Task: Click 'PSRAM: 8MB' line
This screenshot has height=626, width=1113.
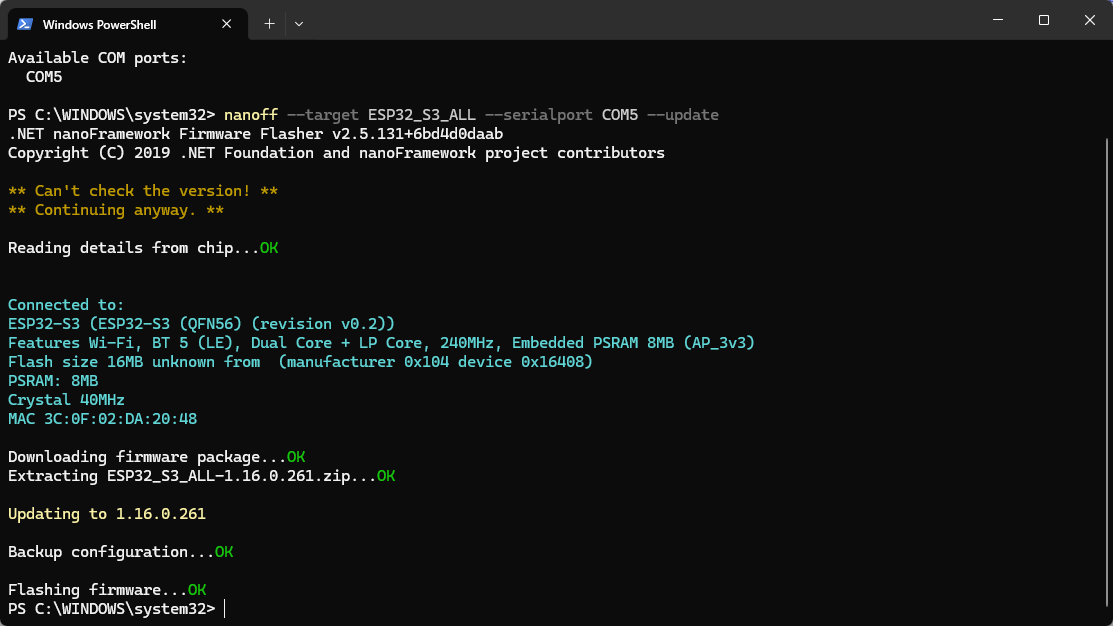Action: (x=53, y=381)
